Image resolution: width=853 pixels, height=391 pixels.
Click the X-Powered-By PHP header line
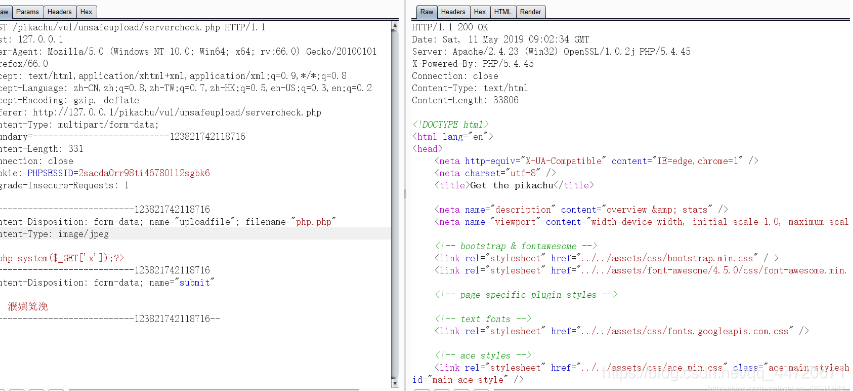[x=472, y=64]
